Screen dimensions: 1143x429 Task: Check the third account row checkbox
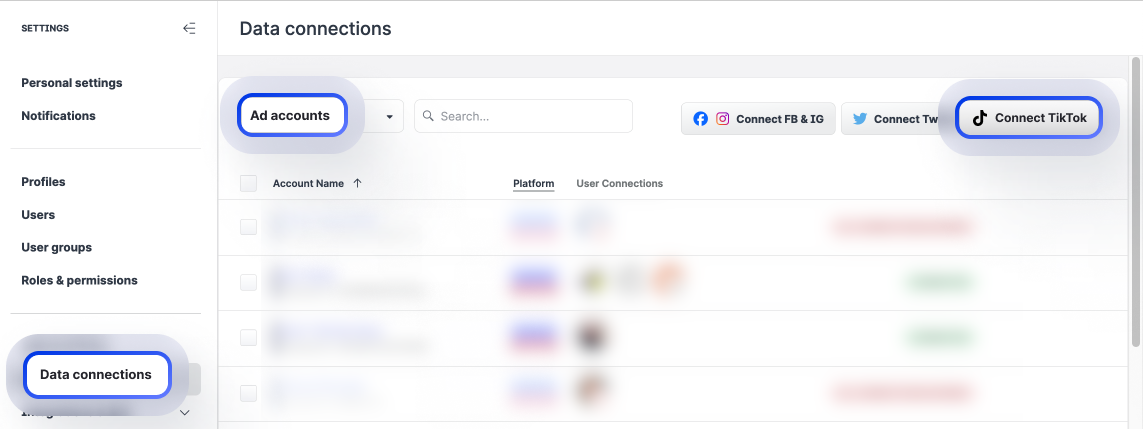coord(248,338)
